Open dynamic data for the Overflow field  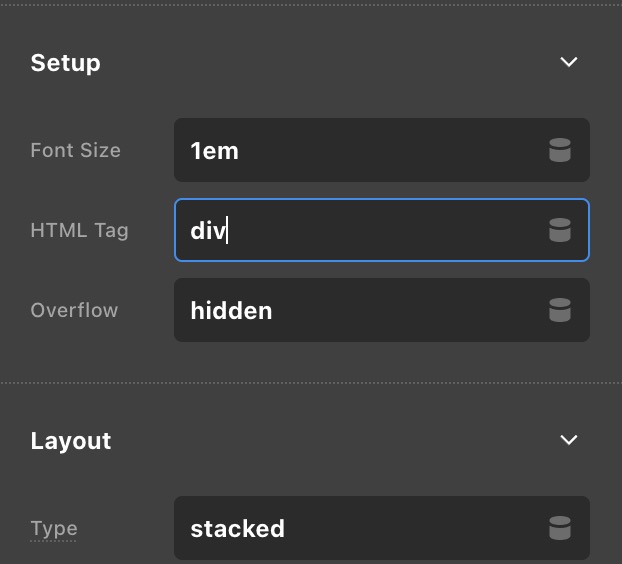560,310
